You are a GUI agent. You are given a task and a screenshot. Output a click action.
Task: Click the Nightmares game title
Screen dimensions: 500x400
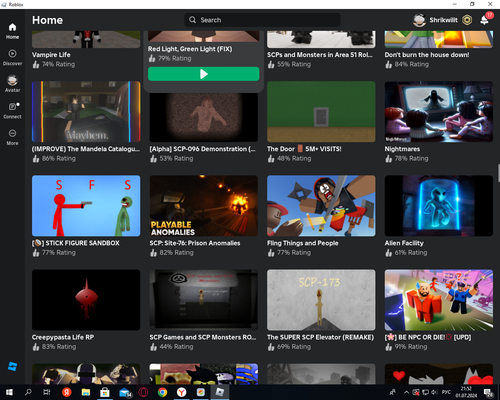coord(402,149)
